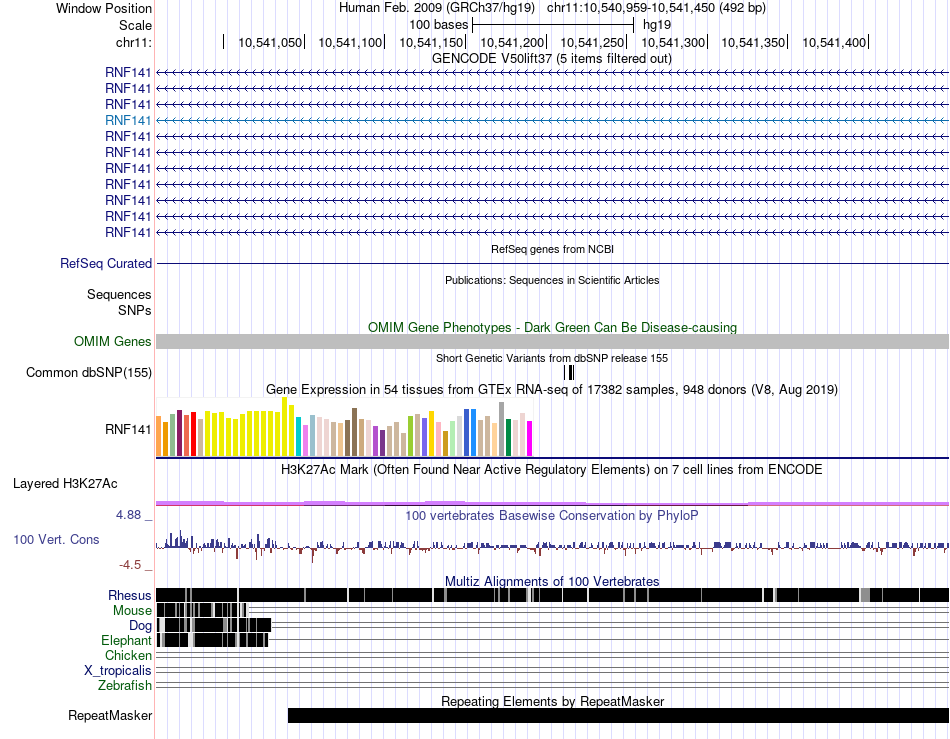Click the magenta last bar in the GTEx chart
The height and width of the screenshot is (739, 950).
[530, 439]
